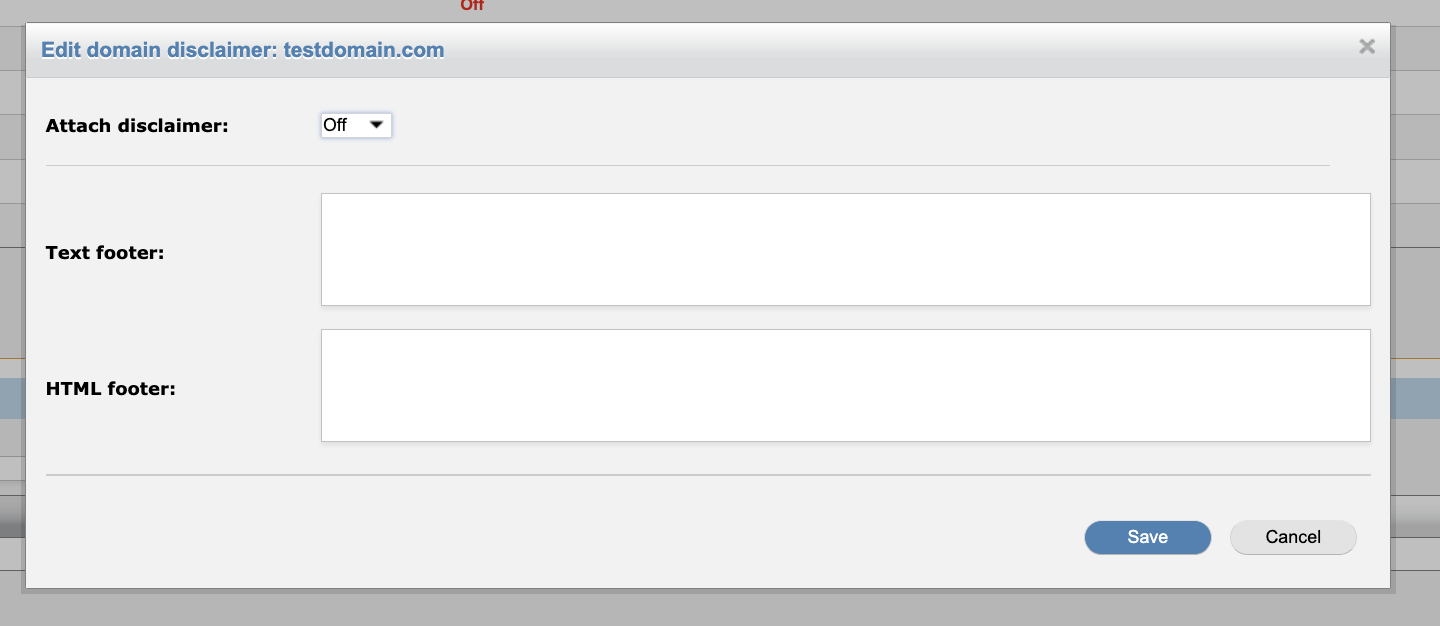Click the dropdown arrow next to Off
The height and width of the screenshot is (626, 1440).
tap(376, 125)
